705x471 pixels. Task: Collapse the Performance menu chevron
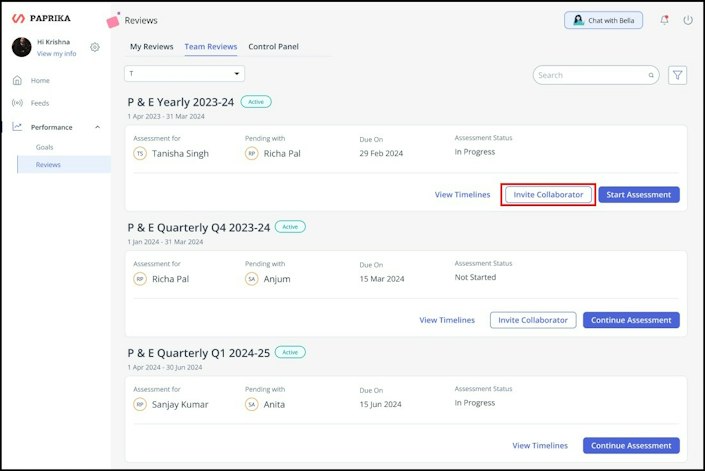tap(98, 127)
